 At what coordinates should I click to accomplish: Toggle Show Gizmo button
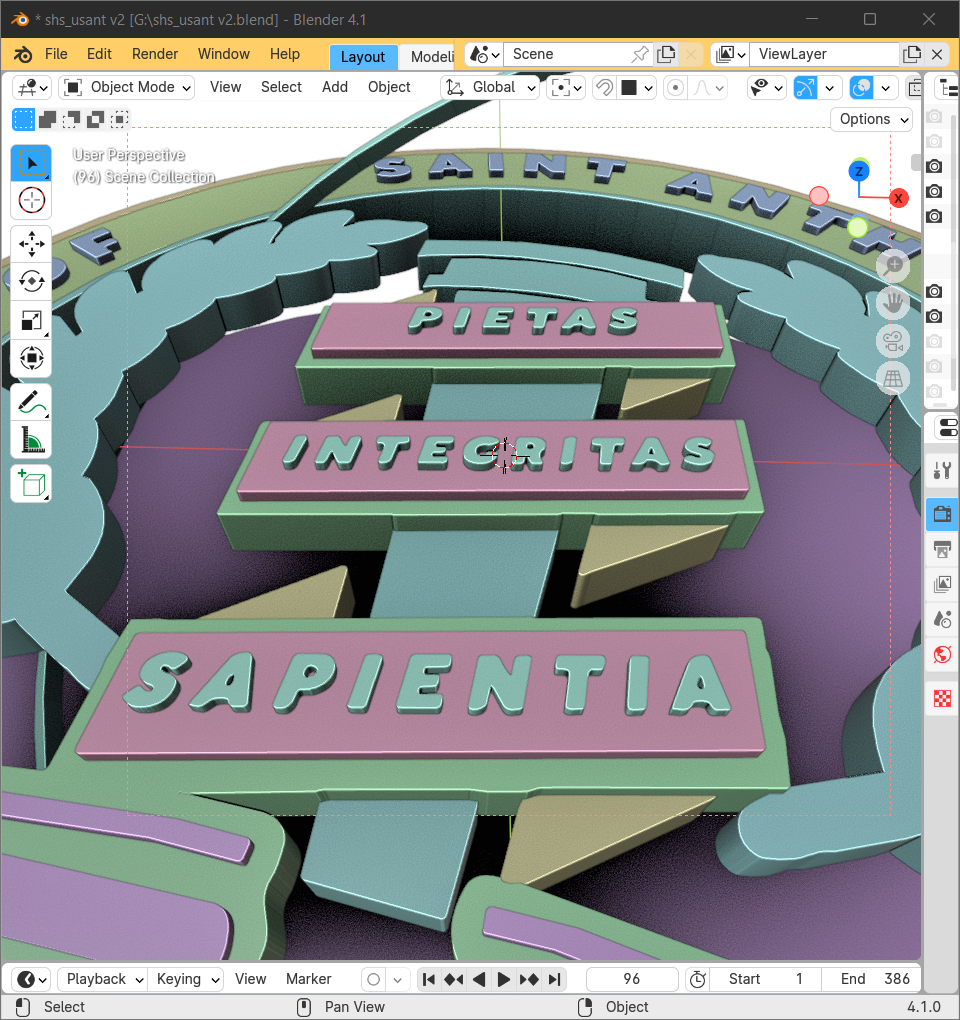(805, 88)
